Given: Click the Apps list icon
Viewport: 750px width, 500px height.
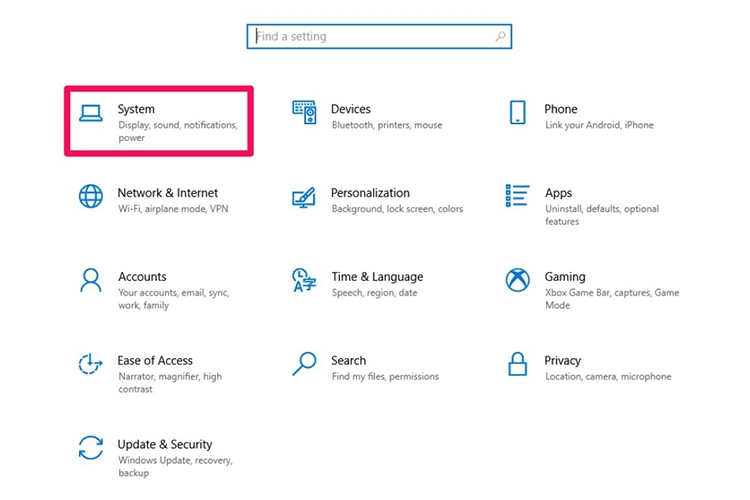Looking at the screenshot, I should pos(517,195).
